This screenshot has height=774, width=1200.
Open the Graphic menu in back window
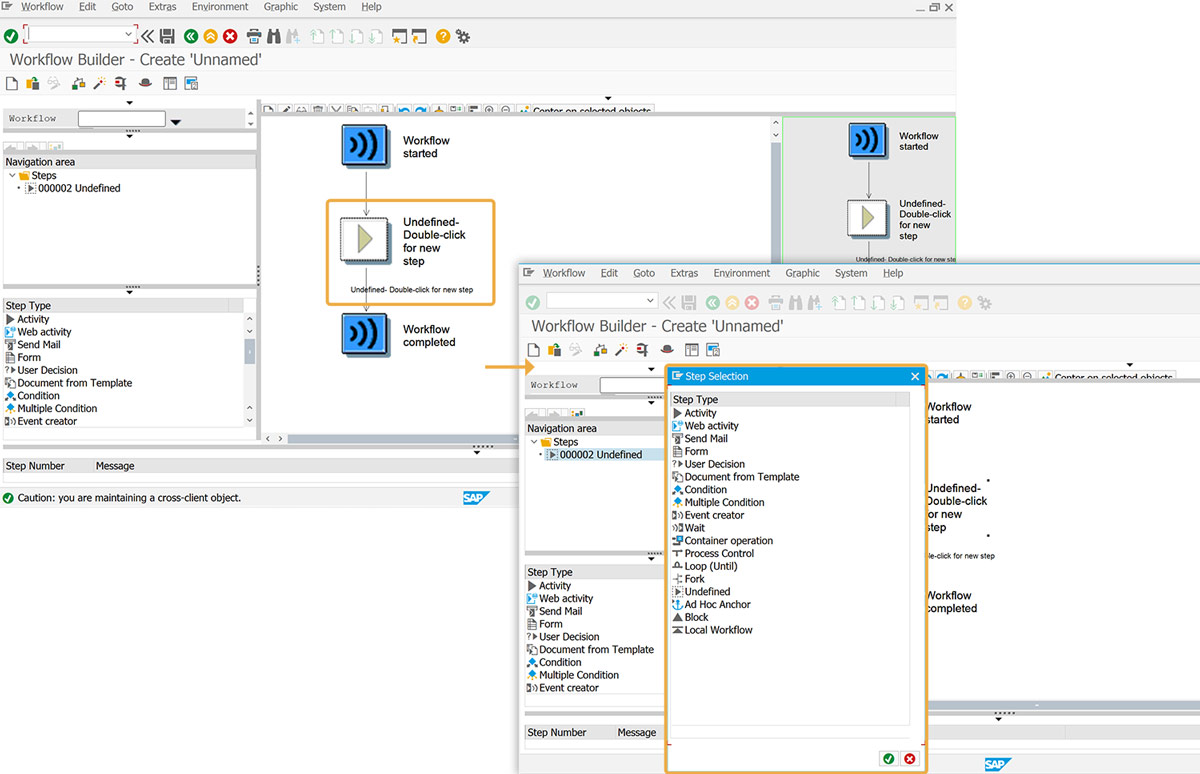[281, 7]
